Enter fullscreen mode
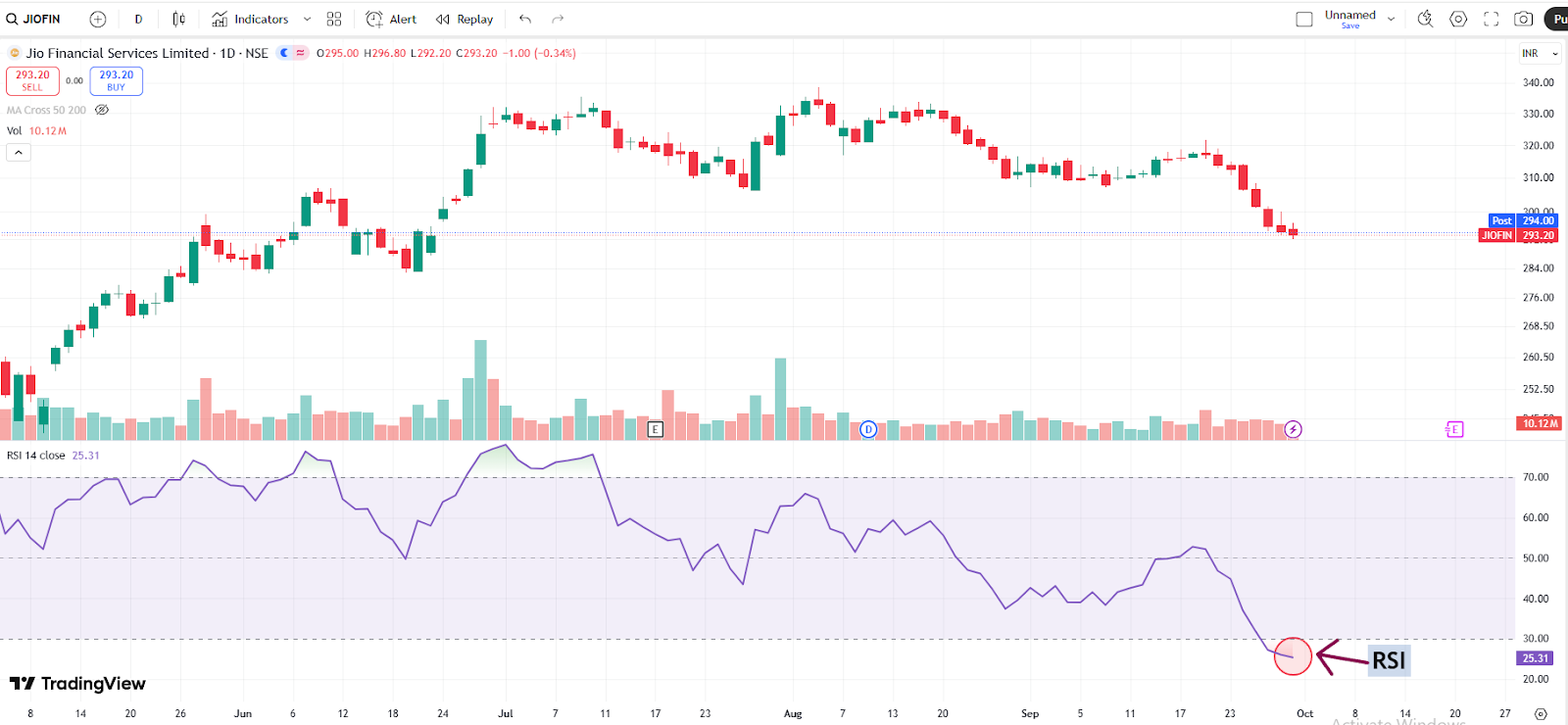The image size is (1568, 725). 1491,19
